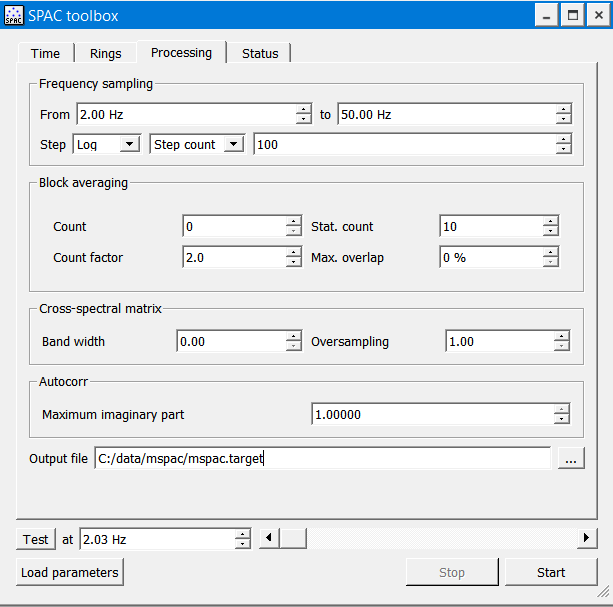Increase the Max. overlap percentage
This screenshot has width=613, height=607.
point(550,252)
